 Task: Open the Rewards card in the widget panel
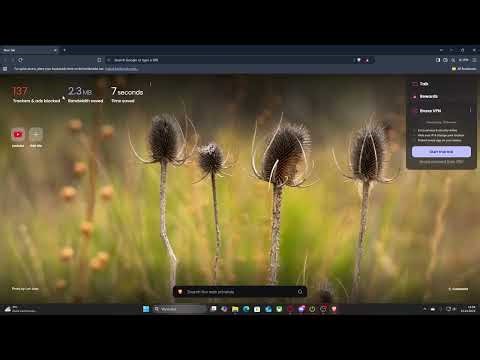[x=441, y=97]
